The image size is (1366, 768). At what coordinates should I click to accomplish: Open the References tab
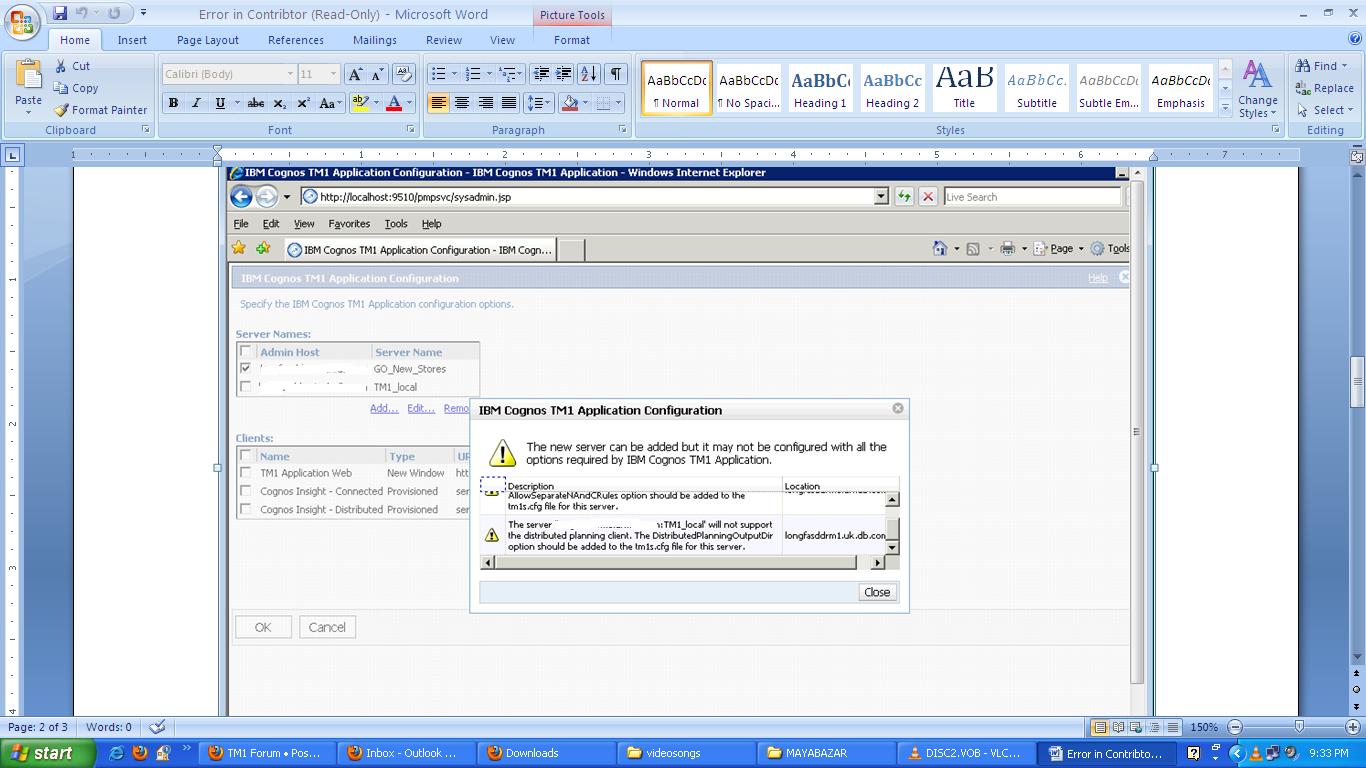coord(296,40)
